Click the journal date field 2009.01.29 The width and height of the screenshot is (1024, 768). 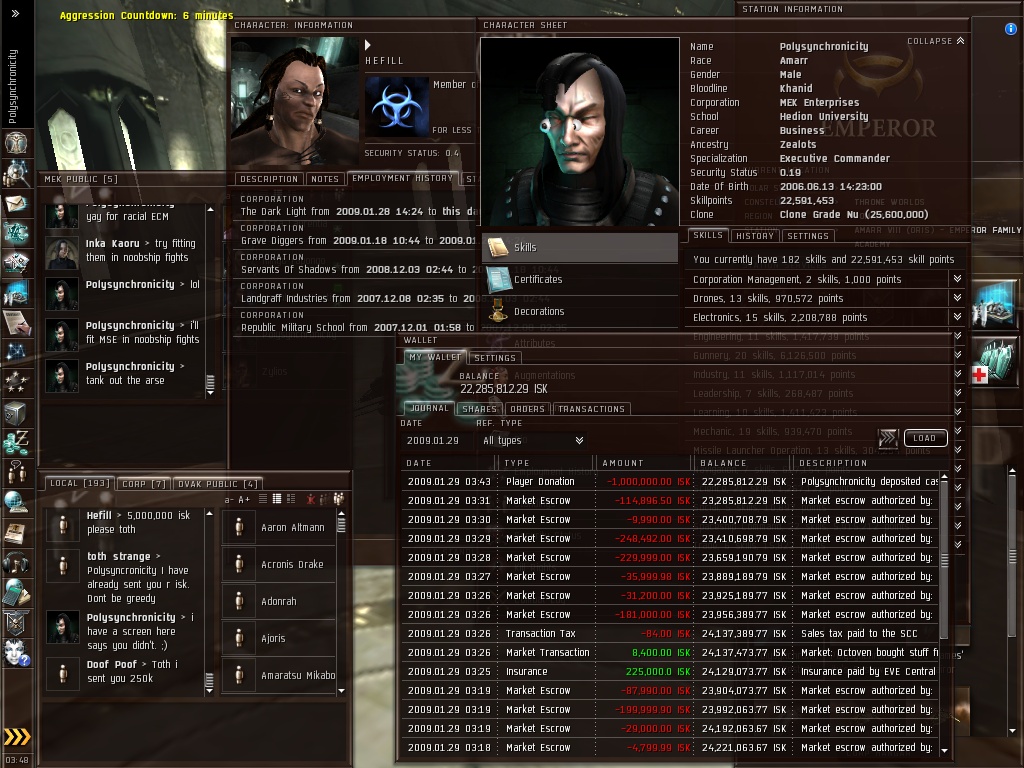436,440
